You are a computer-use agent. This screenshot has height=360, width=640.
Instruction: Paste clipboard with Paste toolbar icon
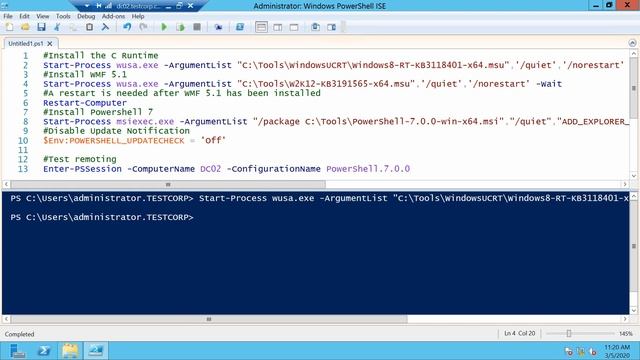point(89,27)
